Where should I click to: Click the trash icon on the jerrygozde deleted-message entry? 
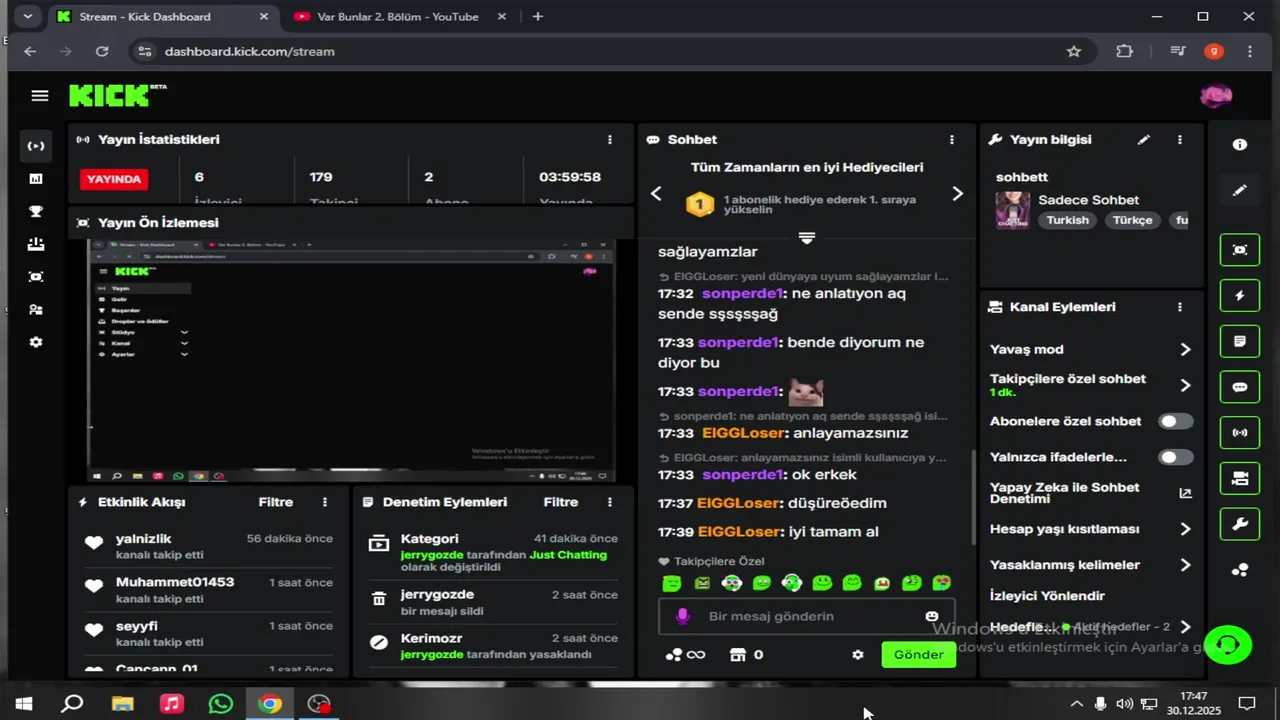pyautogui.click(x=379, y=598)
